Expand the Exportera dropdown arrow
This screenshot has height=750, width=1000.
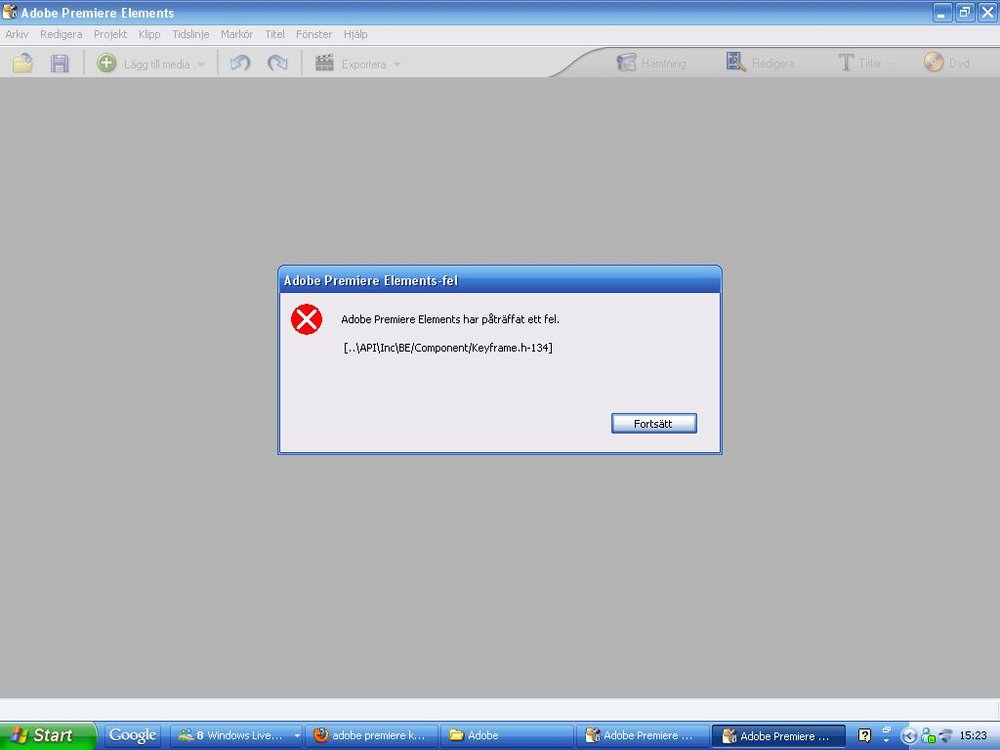(397, 64)
